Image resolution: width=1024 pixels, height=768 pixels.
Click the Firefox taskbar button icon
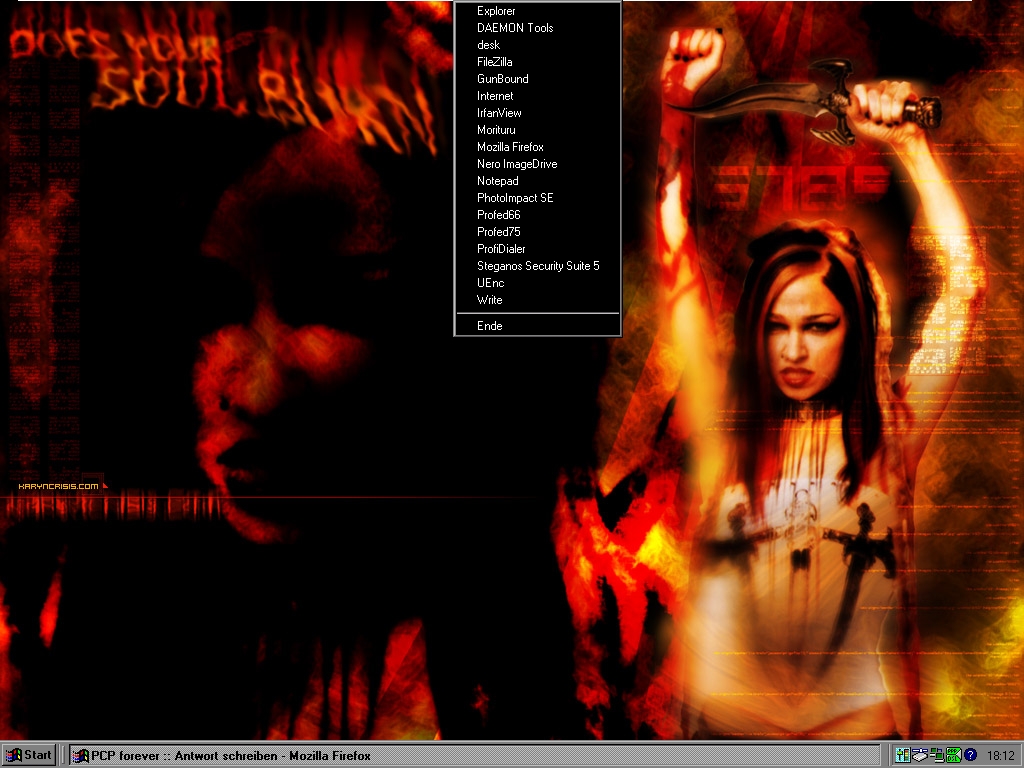(80, 756)
